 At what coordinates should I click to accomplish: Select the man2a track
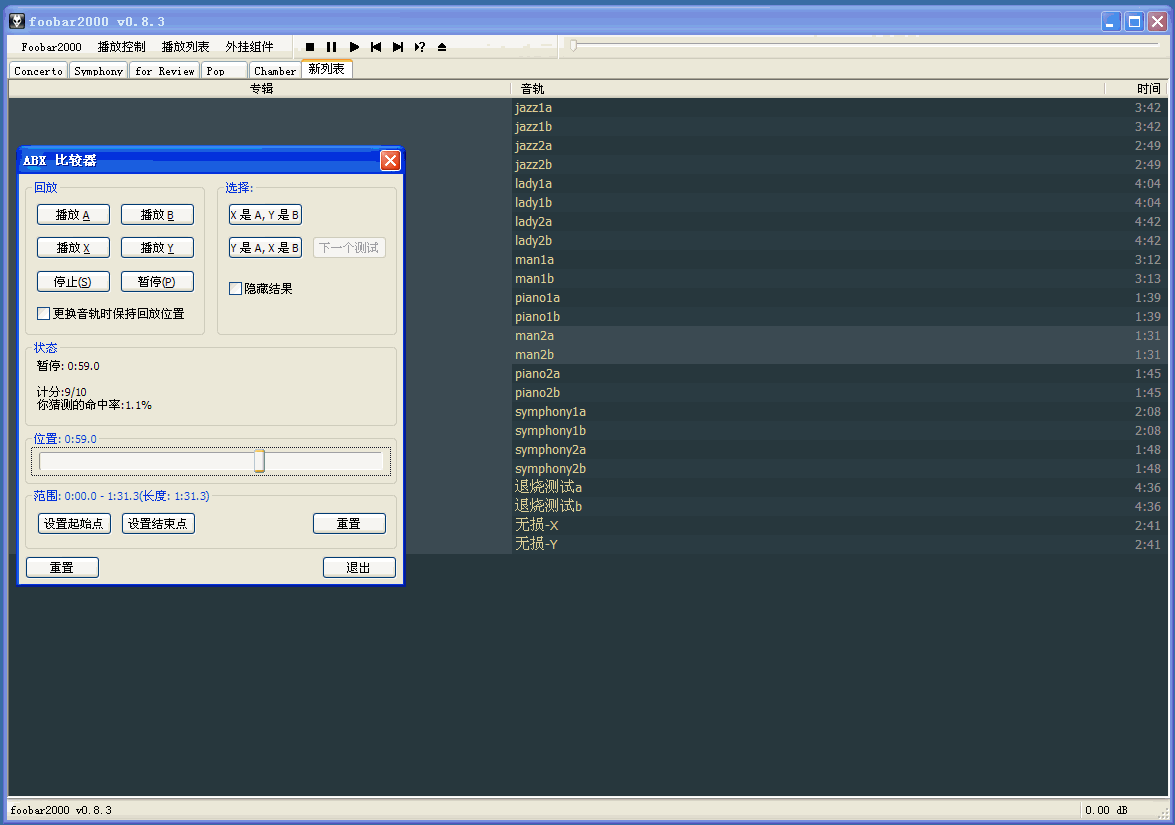839,336
